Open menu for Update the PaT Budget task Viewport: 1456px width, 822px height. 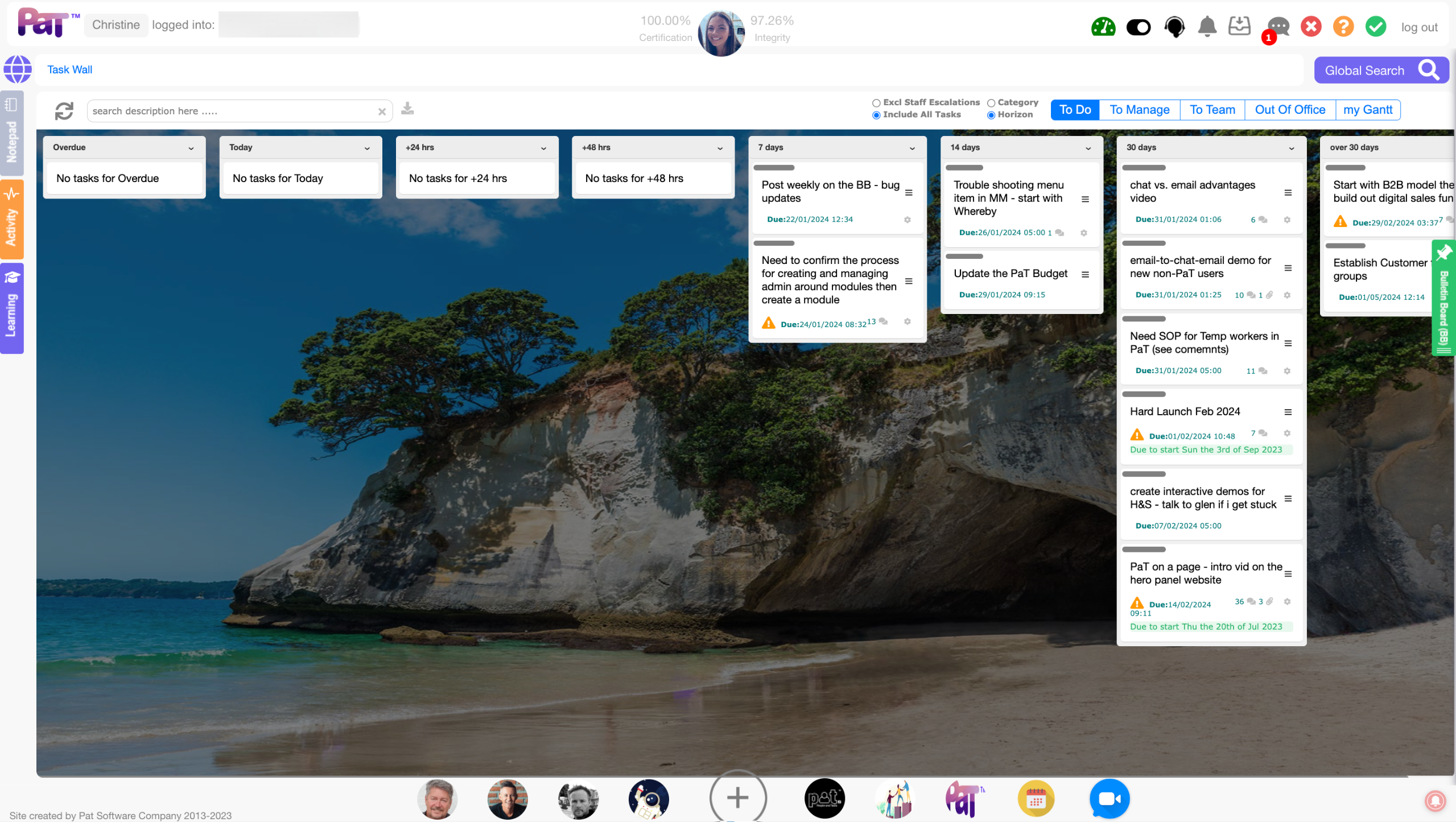1085,274
